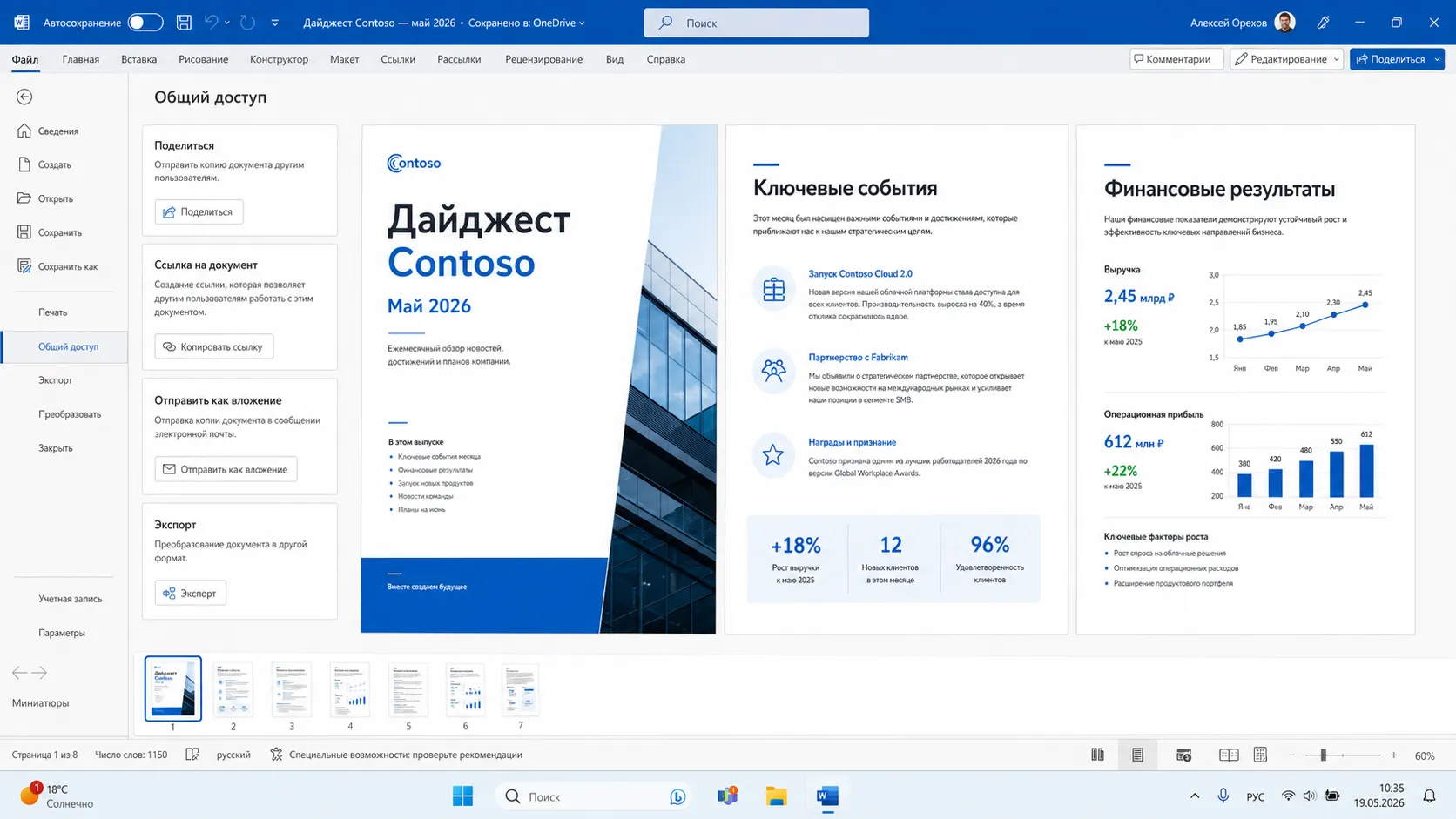Open the Комментарии pane button
The image size is (1456, 819).
click(1176, 59)
